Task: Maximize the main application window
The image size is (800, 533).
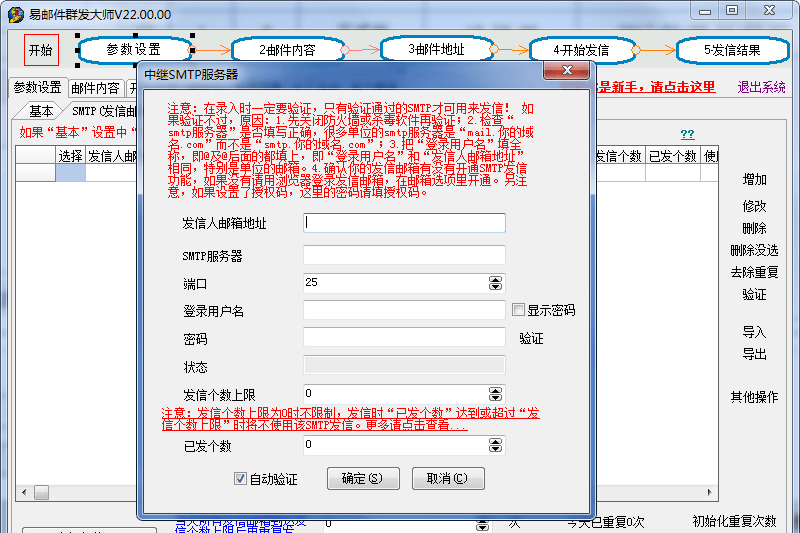Action: pos(732,11)
